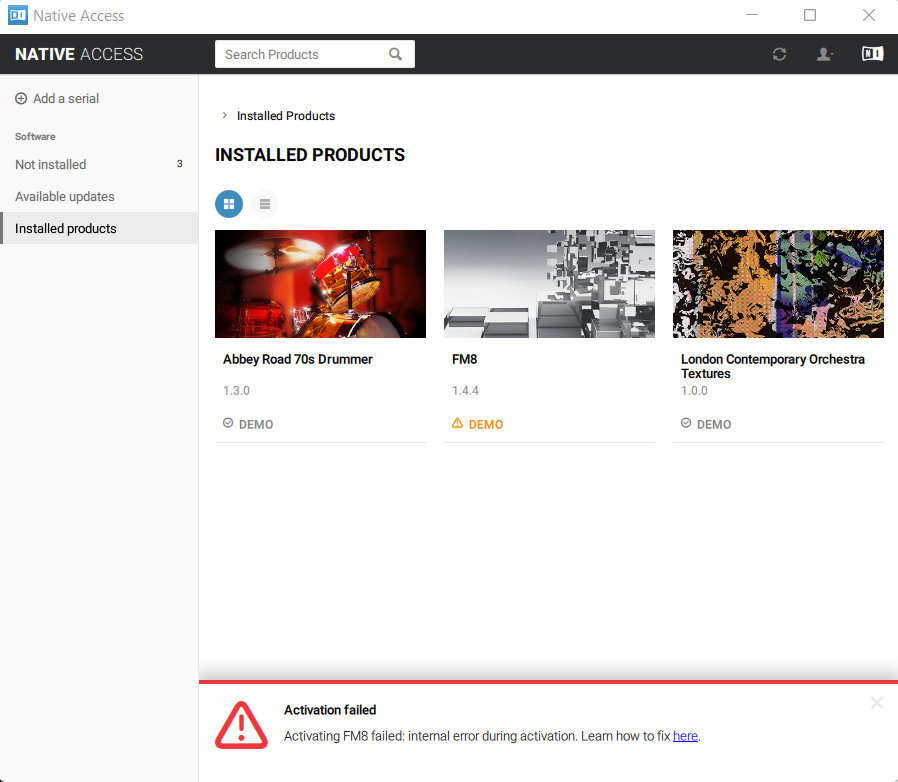Click the Add a serial plus icon

point(21,99)
